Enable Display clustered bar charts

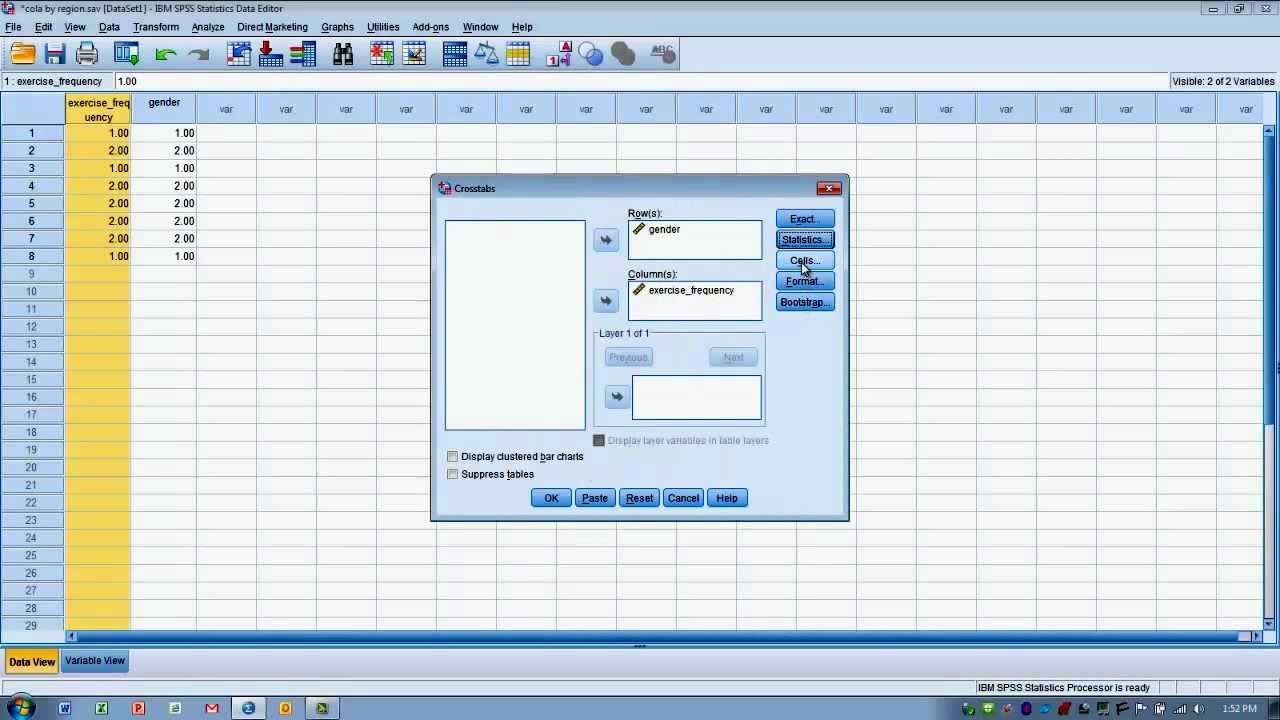[453, 456]
